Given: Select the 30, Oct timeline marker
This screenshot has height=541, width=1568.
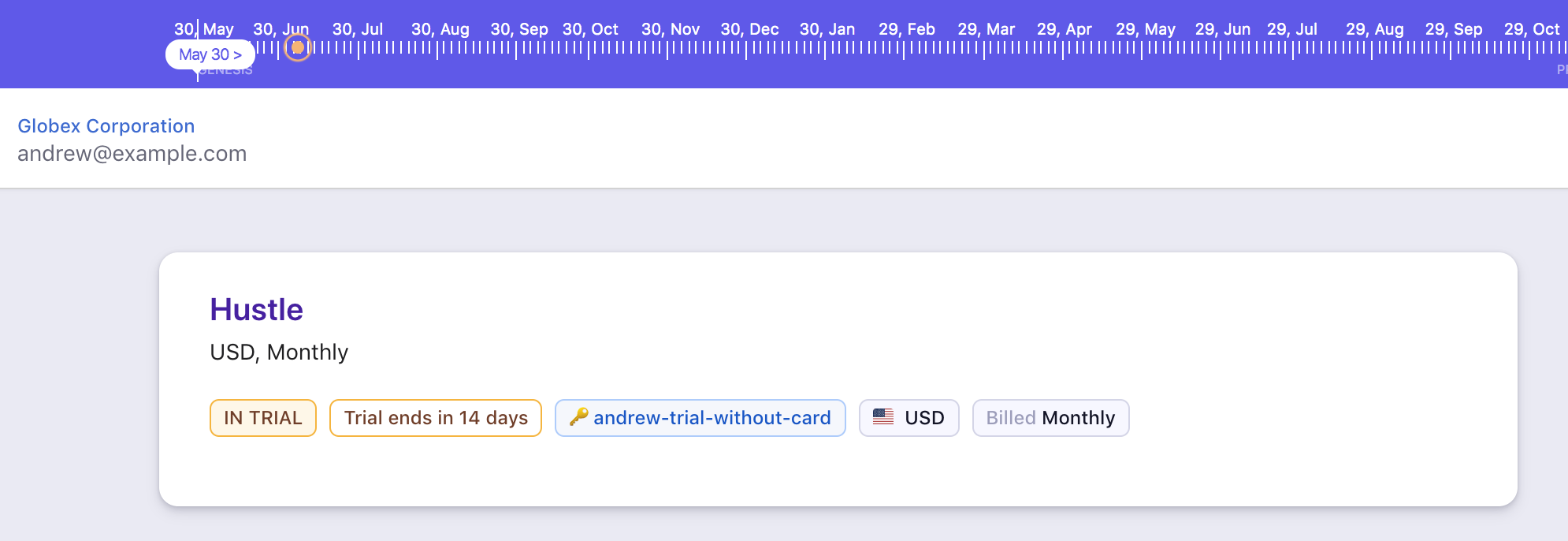Looking at the screenshot, I should (x=590, y=30).
